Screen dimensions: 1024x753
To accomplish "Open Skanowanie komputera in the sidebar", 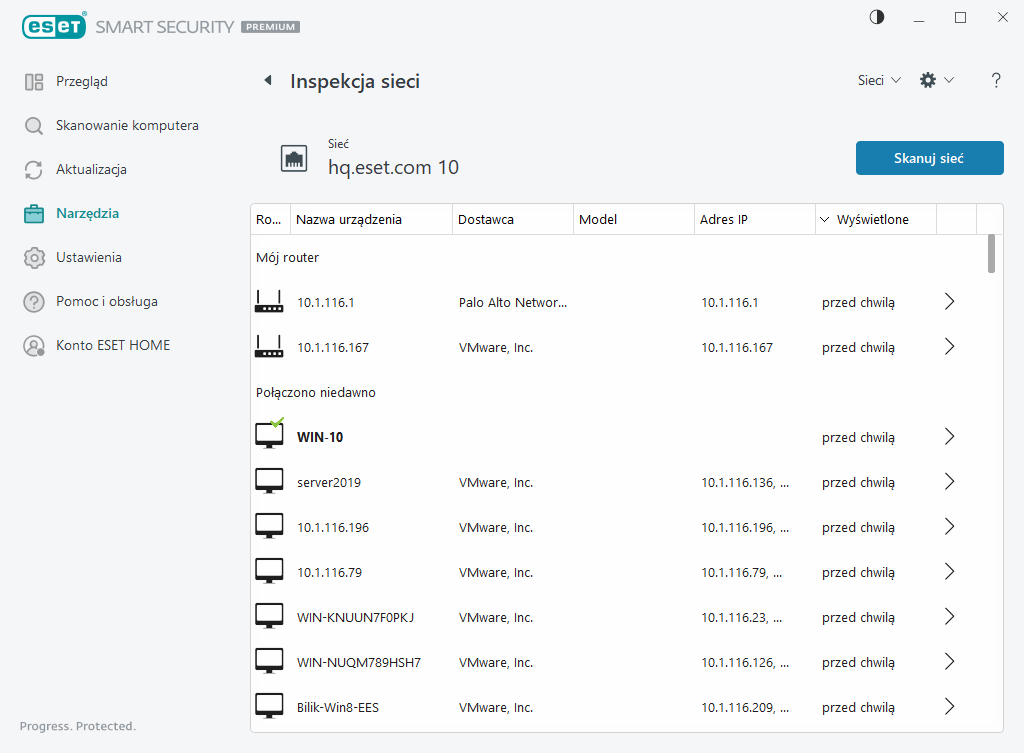I will click(x=126, y=126).
